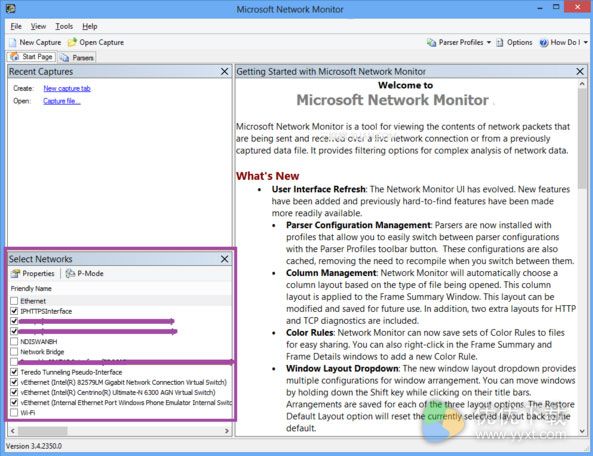Click the 'What's New' heading
593x456 pixels.
point(267,176)
